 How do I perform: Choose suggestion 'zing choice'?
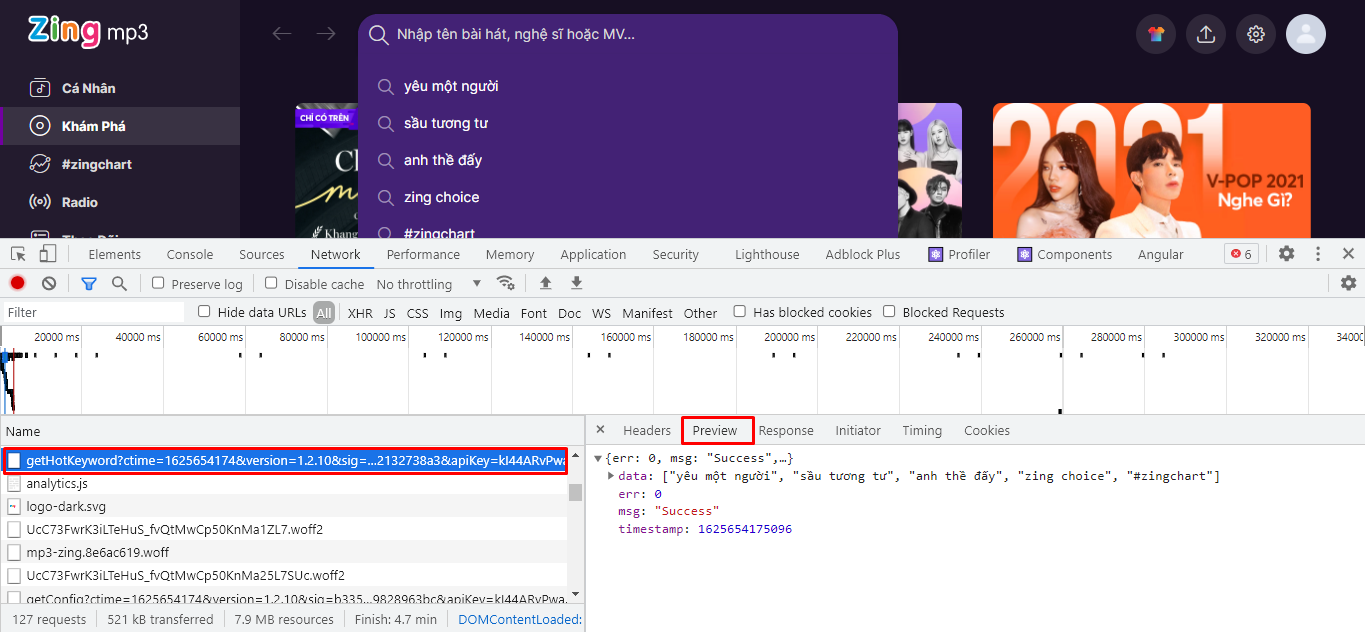point(442,197)
